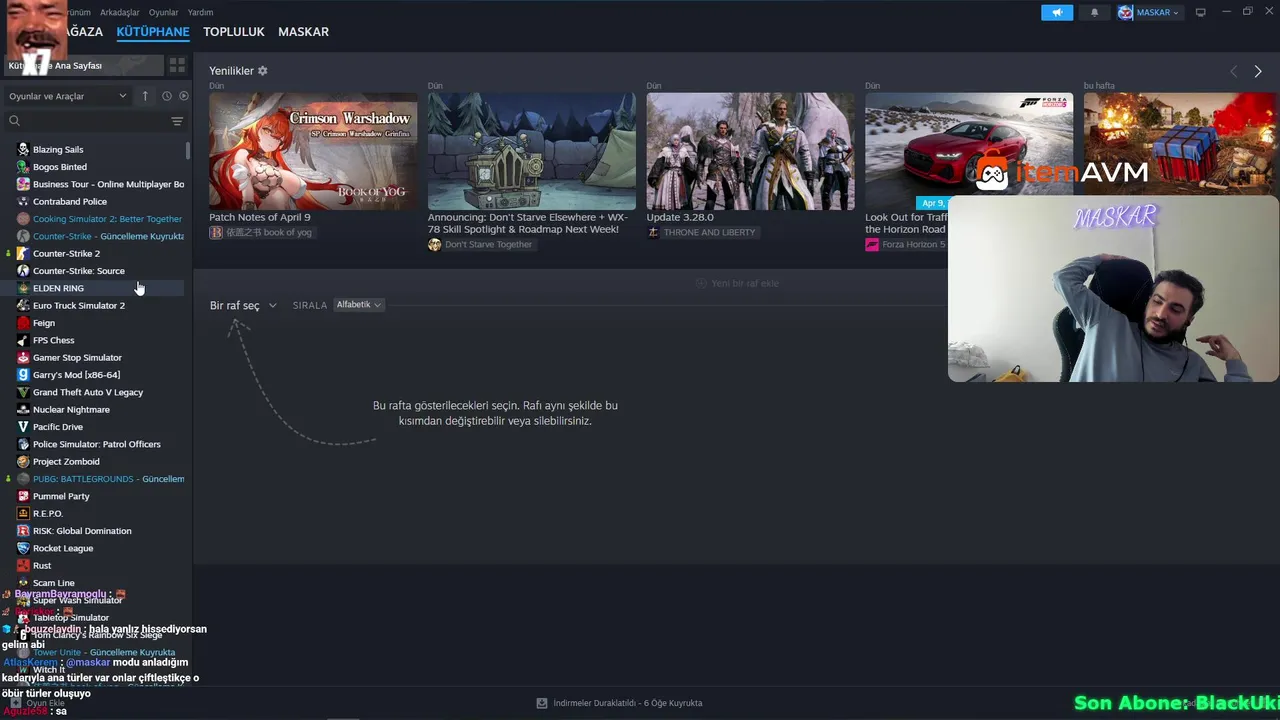Open the Alfabetik sort dropdown
The height and width of the screenshot is (720, 1280).
pyautogui.click(x=358, y=304)
